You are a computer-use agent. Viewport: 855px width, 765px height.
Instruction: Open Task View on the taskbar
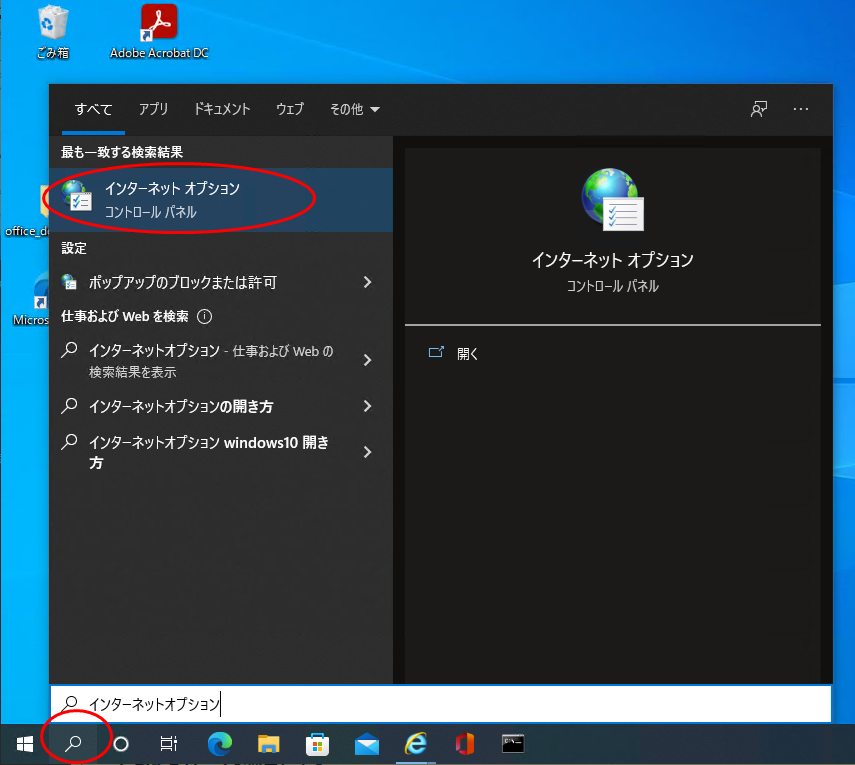point(169,743)
